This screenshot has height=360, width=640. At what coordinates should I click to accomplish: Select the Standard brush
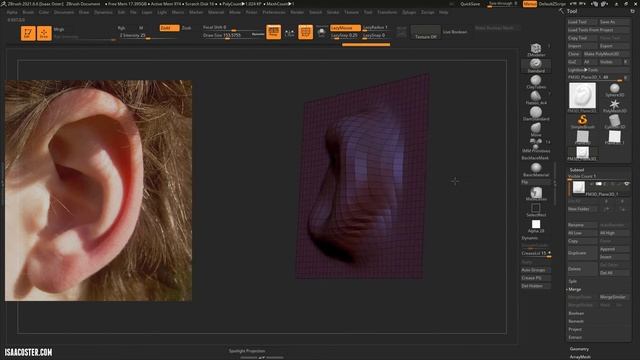(x=536, y=65)
